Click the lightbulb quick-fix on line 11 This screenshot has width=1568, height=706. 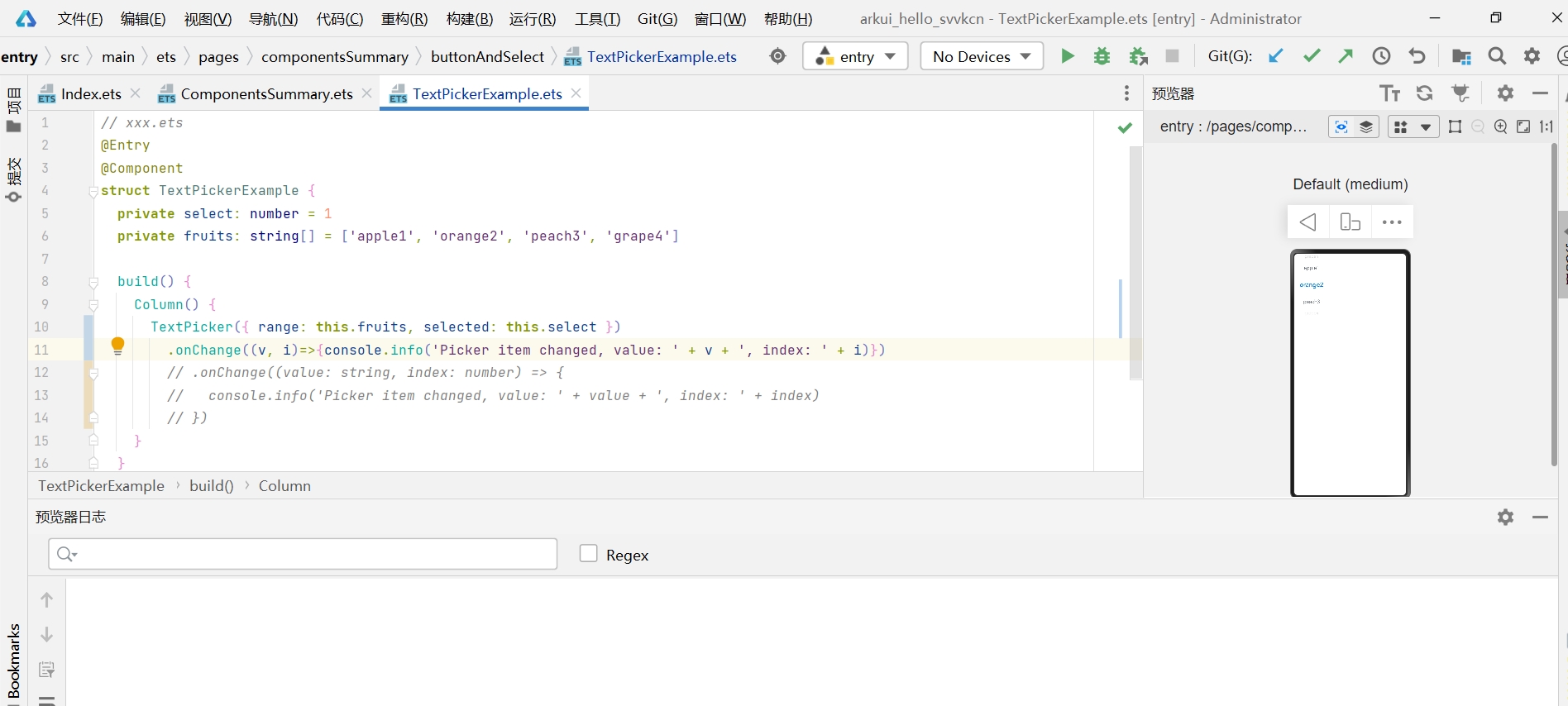(117, 346)
